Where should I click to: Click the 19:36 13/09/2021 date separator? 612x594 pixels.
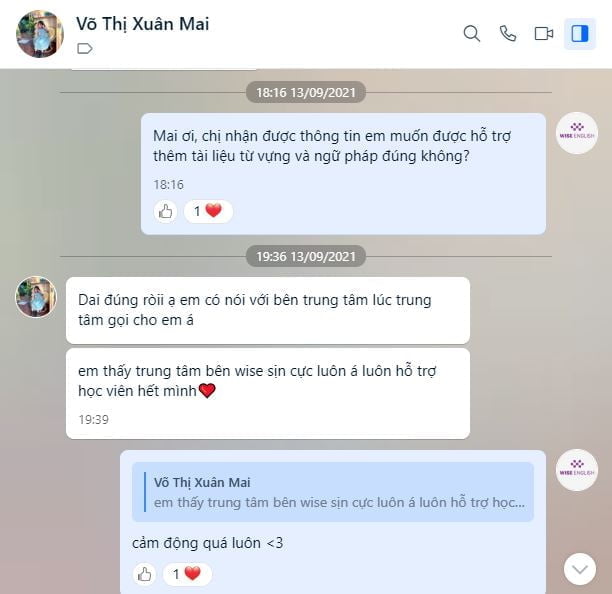click(306, 256)
